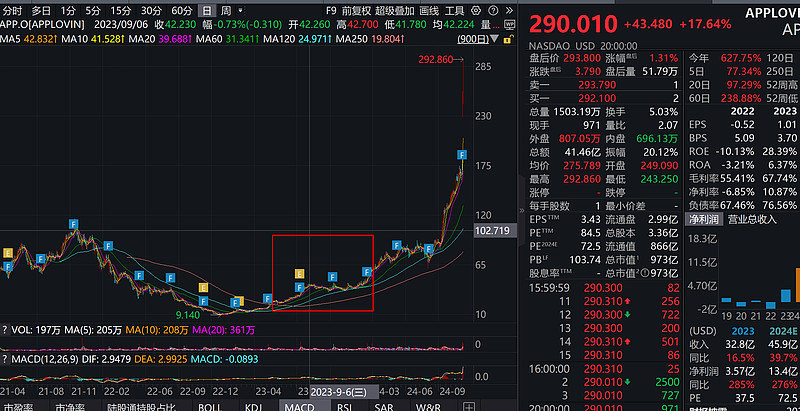Screen dimensions: 800x411
Task: Click the F9 button
Action: click(331, 10)
